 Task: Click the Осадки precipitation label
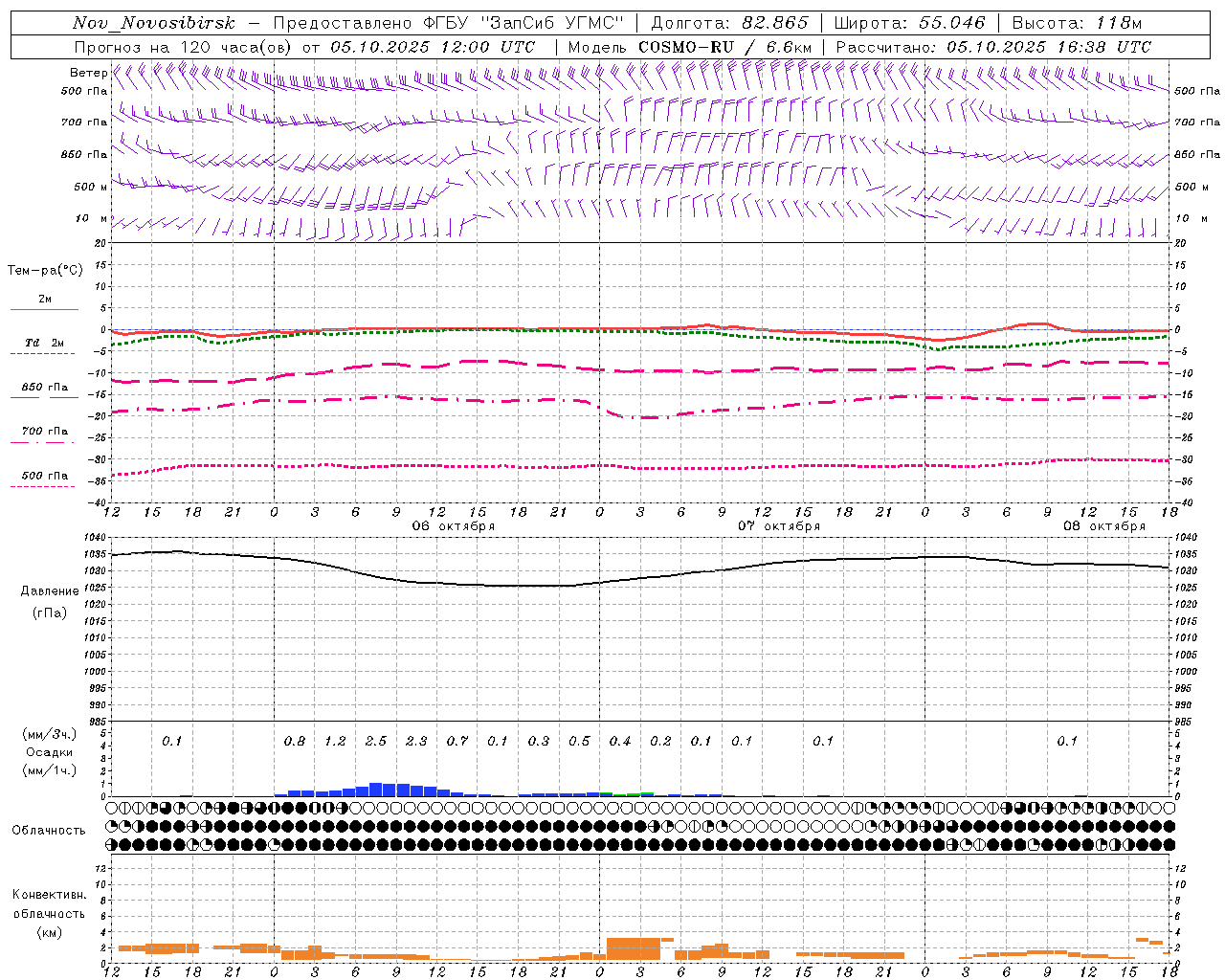pyautogui.click(x=49, y=752)
